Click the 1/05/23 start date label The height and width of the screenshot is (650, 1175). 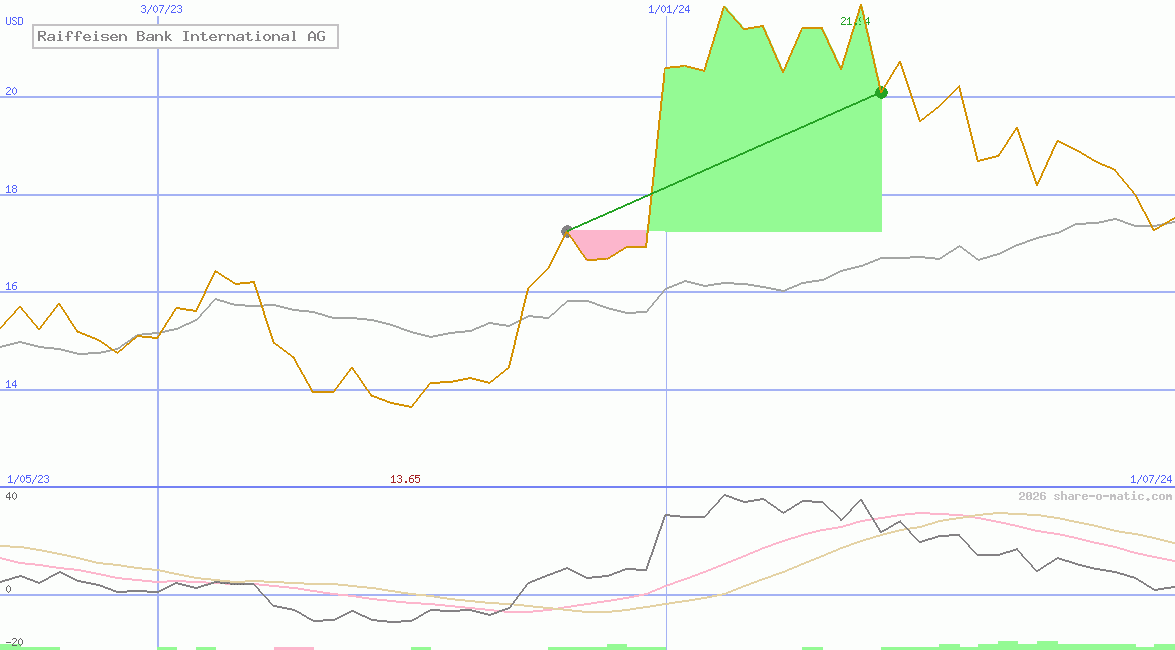click(28, 479)
